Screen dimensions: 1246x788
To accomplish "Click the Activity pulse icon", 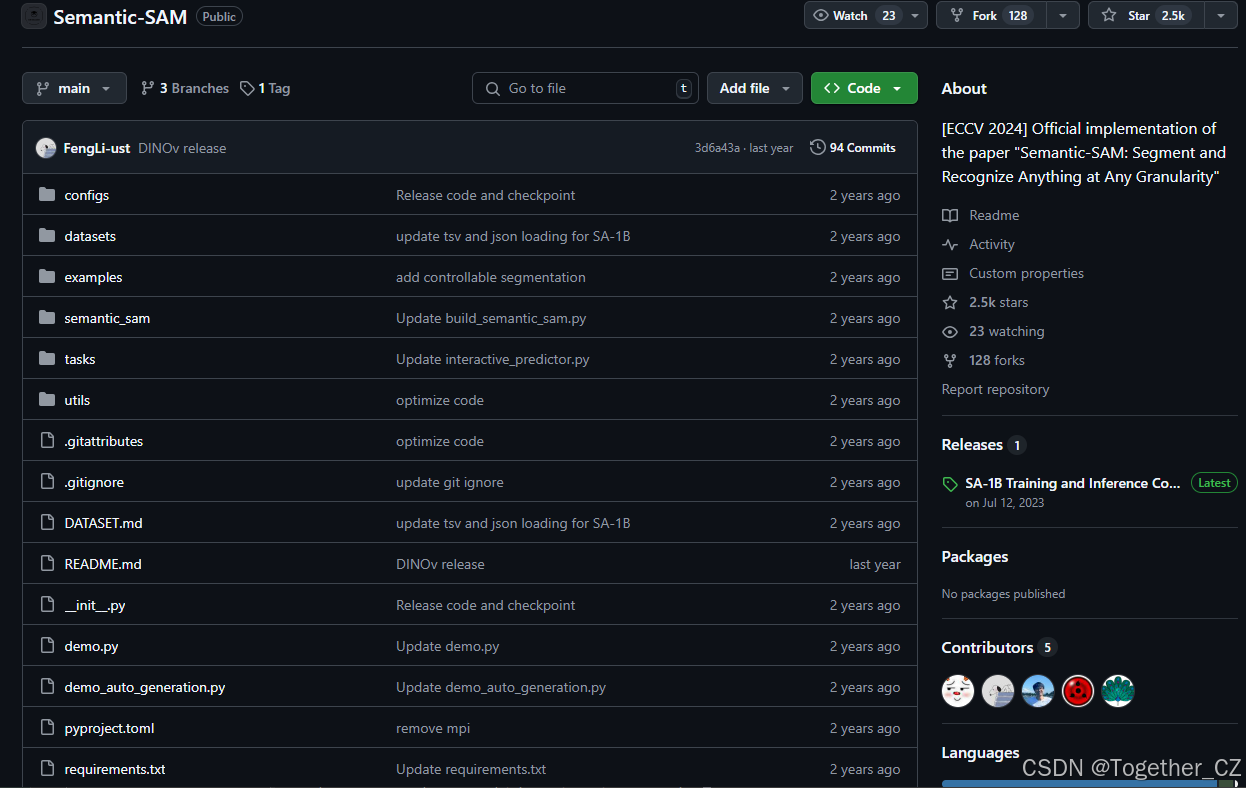I will click(x=950, y=244).
